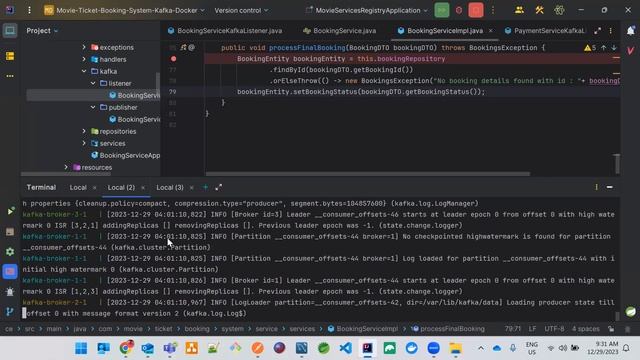Switch to Local (3) terminal tab

[170, 187]
